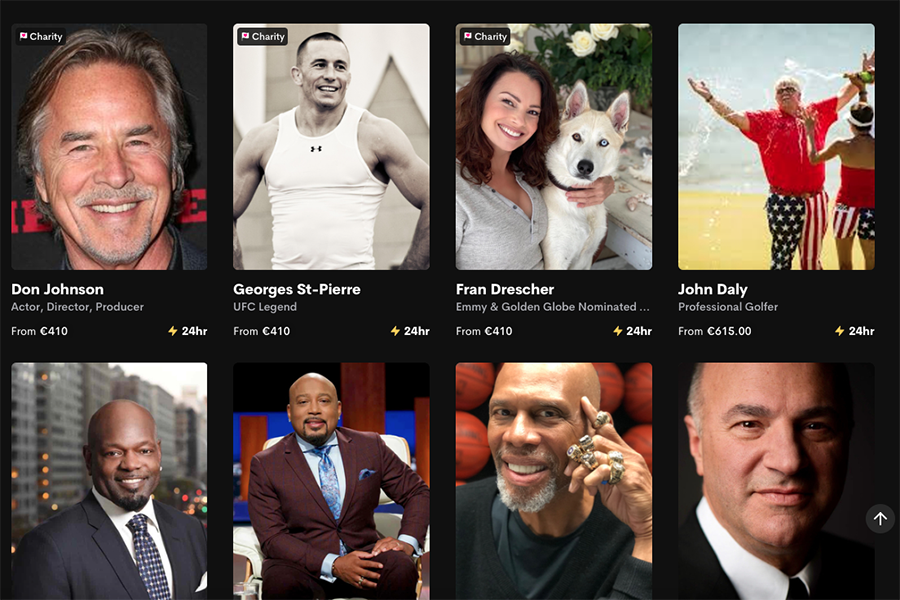Open Fran Drescher's name link
Viewport: 900px width, 600px height.
505,289
